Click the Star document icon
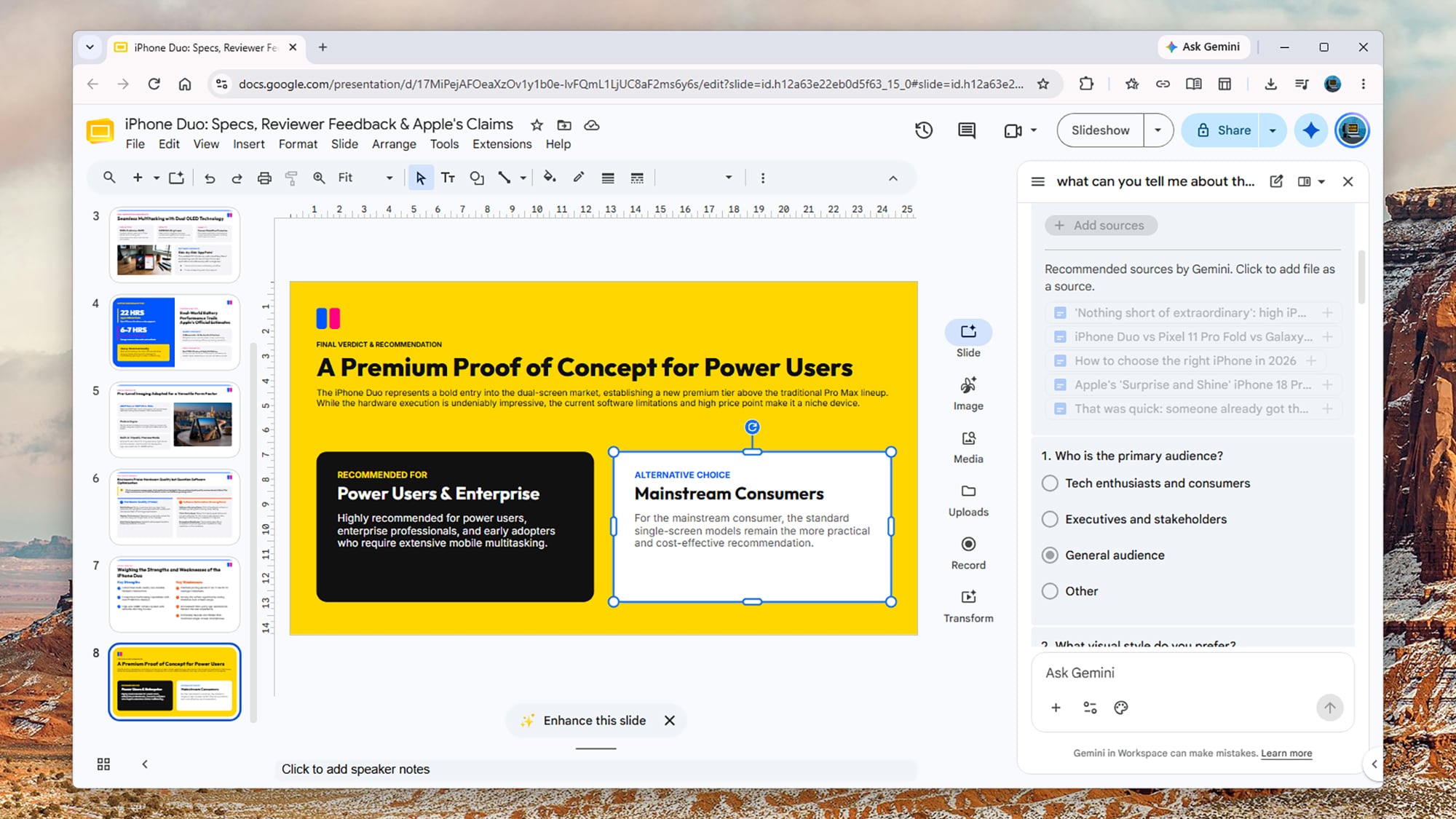 point(537,125)
